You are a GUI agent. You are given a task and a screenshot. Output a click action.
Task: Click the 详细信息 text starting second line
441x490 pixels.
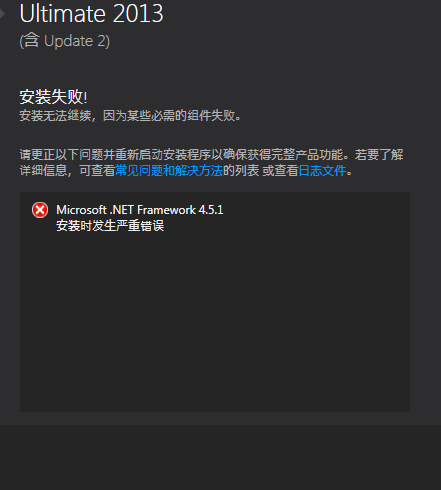coord(43,171)
